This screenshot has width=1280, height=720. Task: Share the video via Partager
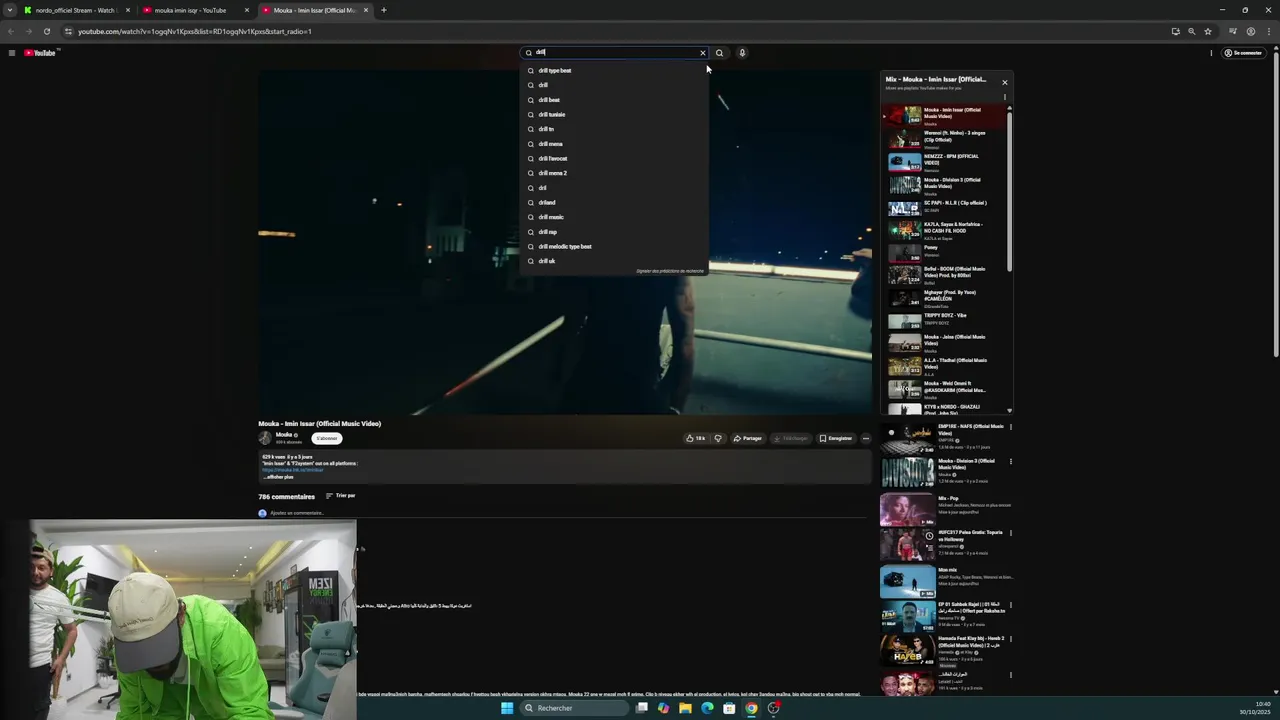(x=748, y=438)
